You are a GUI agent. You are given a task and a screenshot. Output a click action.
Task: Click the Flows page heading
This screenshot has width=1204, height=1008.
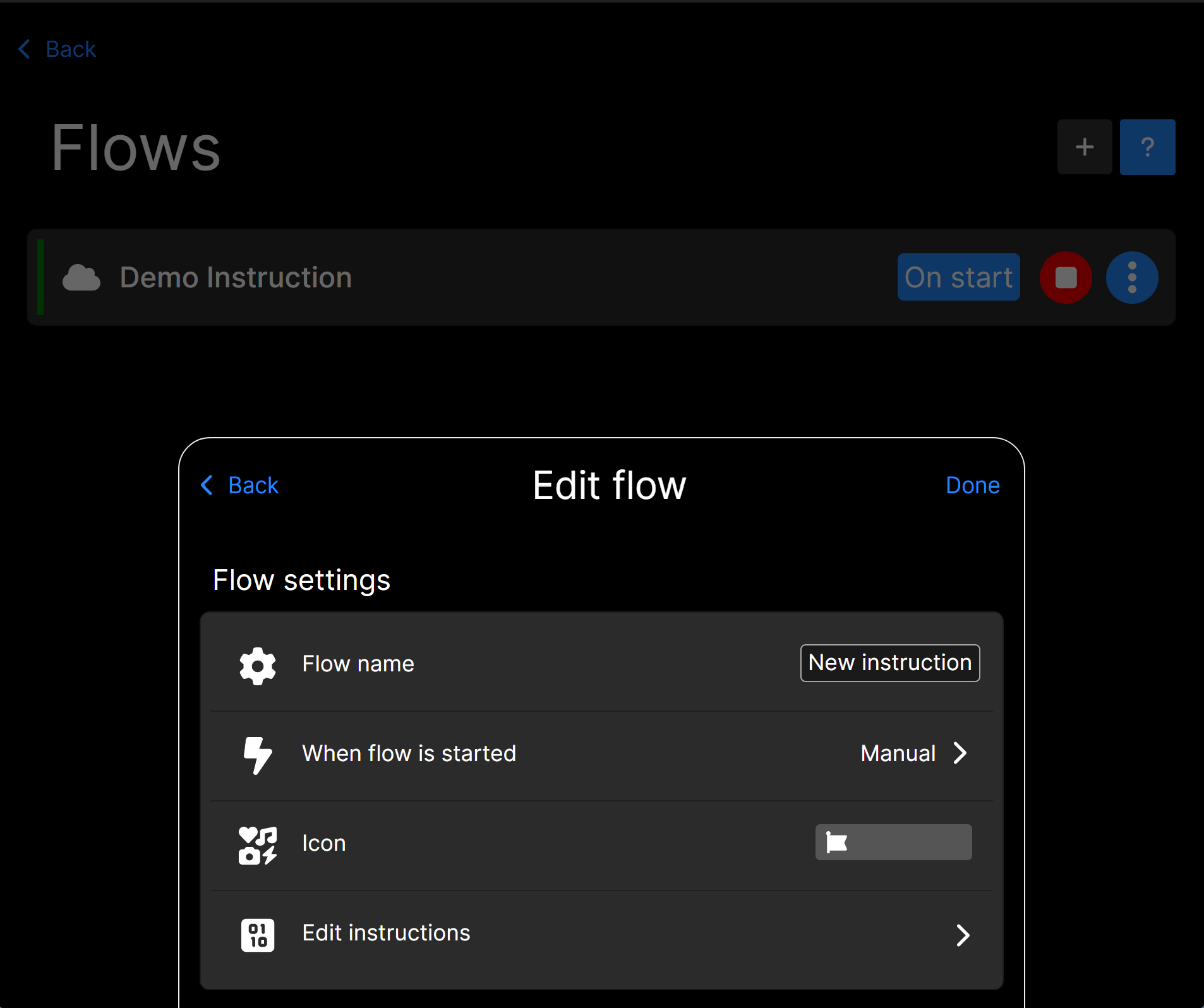pyautogui.click(x=136, y=147)
